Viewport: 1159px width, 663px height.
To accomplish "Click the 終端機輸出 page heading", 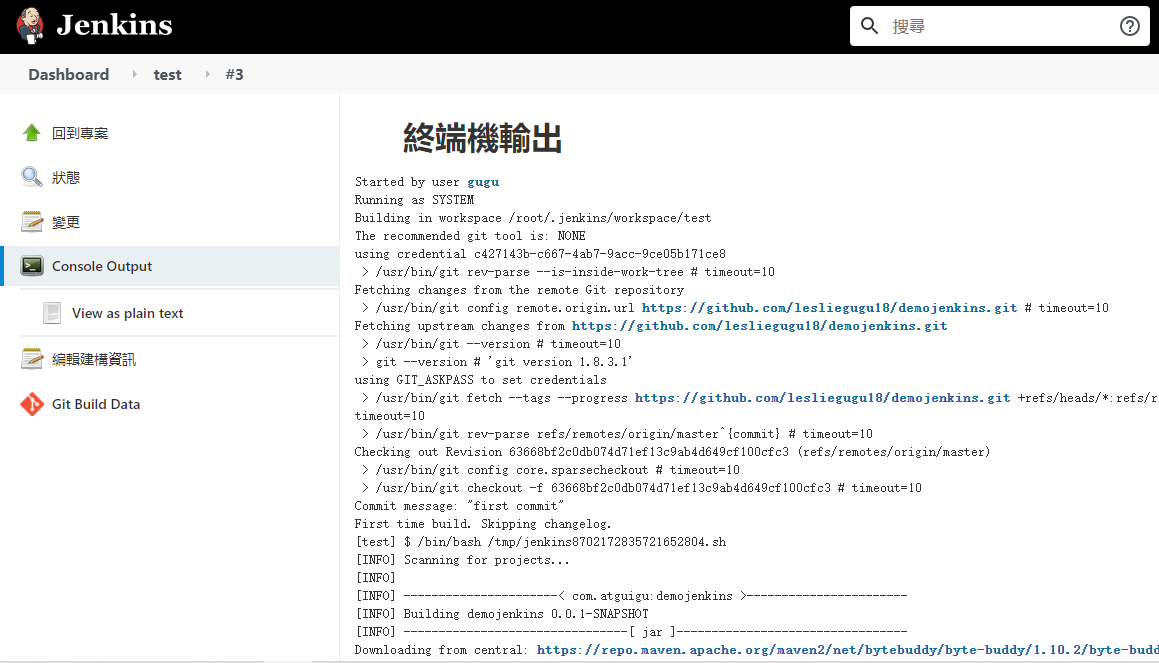I will pyautogui.click(x=482, y=138).
